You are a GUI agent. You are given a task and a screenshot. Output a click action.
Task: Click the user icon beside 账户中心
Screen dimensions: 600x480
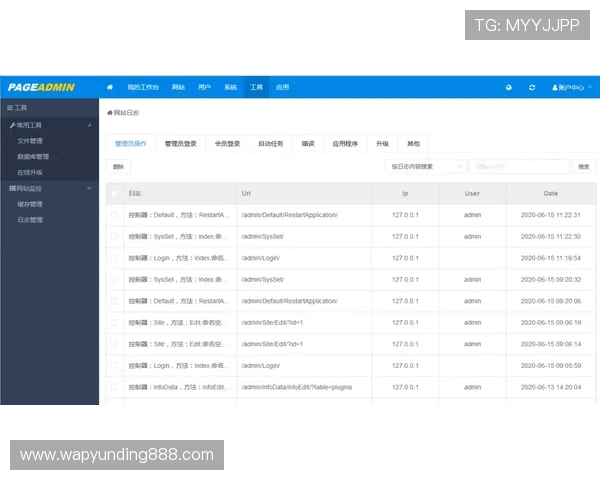tap(555, 87)
